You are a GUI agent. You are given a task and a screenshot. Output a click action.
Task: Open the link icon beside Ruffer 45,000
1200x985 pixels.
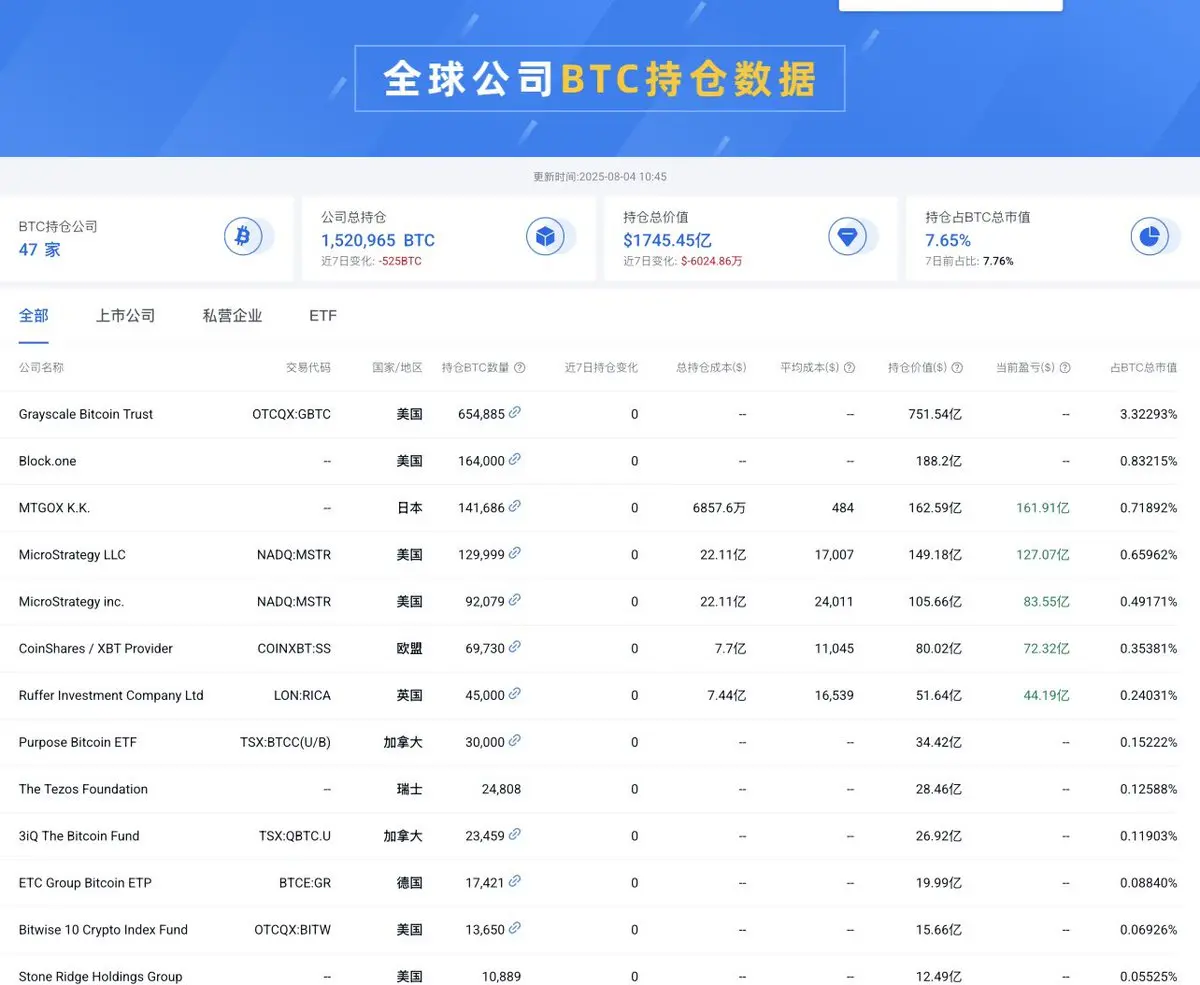(515, 694)
